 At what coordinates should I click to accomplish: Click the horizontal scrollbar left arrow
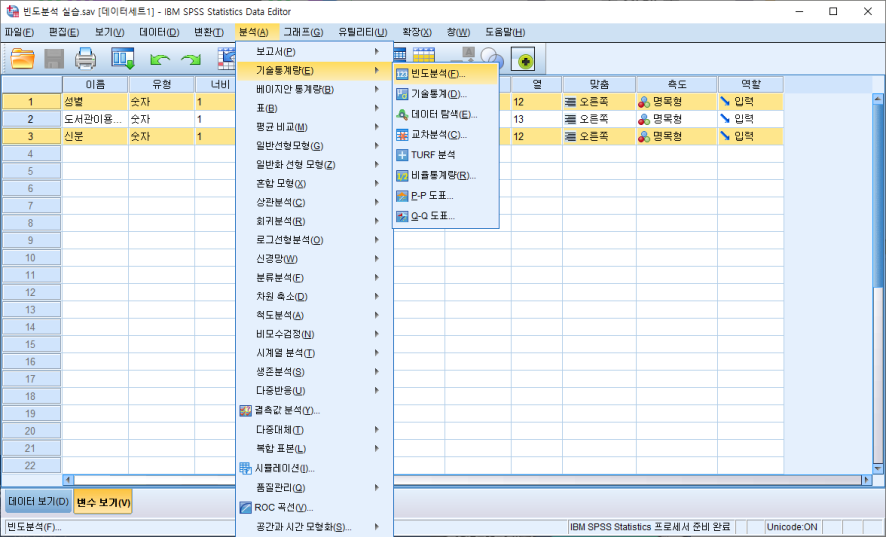click(x=68, y=480)
